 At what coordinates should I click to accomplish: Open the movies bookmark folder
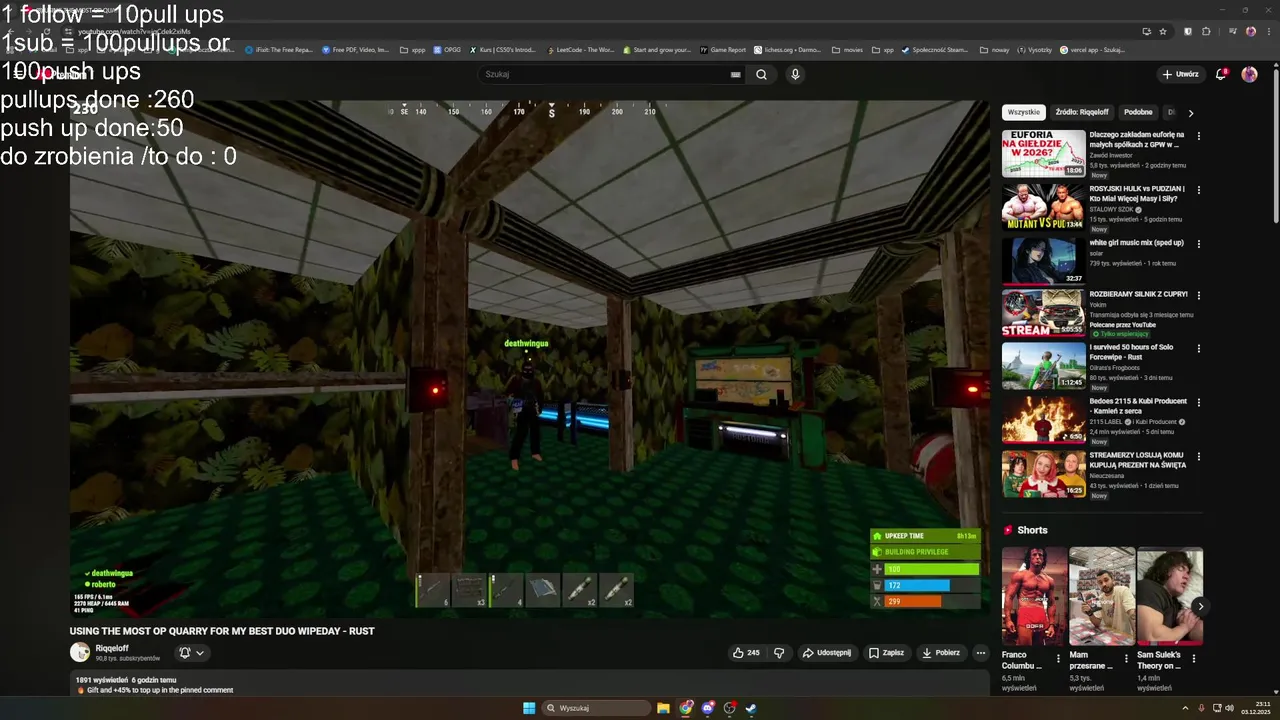(847, 50)
